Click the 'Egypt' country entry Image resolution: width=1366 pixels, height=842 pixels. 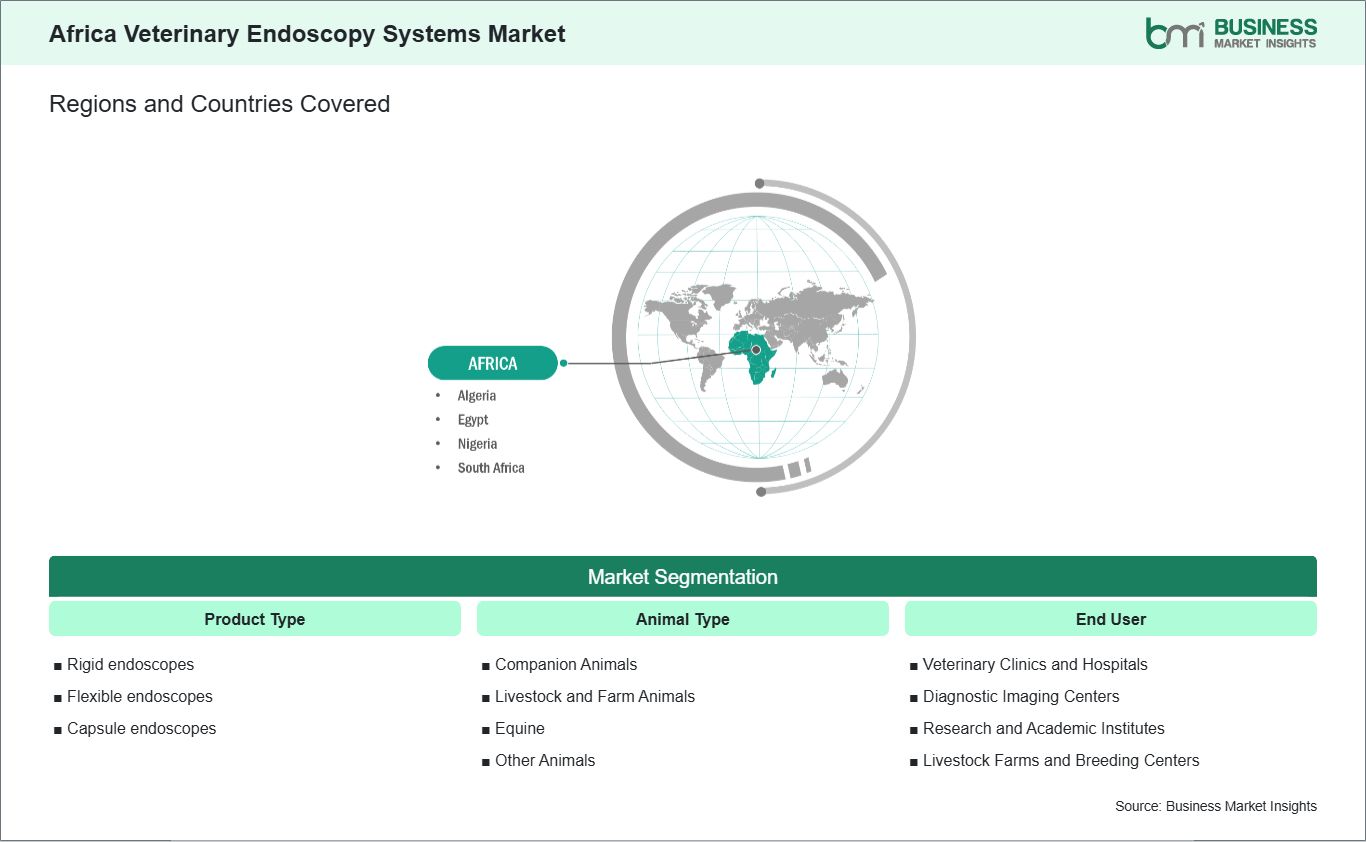pyautogui.click(x=473, y=420)
